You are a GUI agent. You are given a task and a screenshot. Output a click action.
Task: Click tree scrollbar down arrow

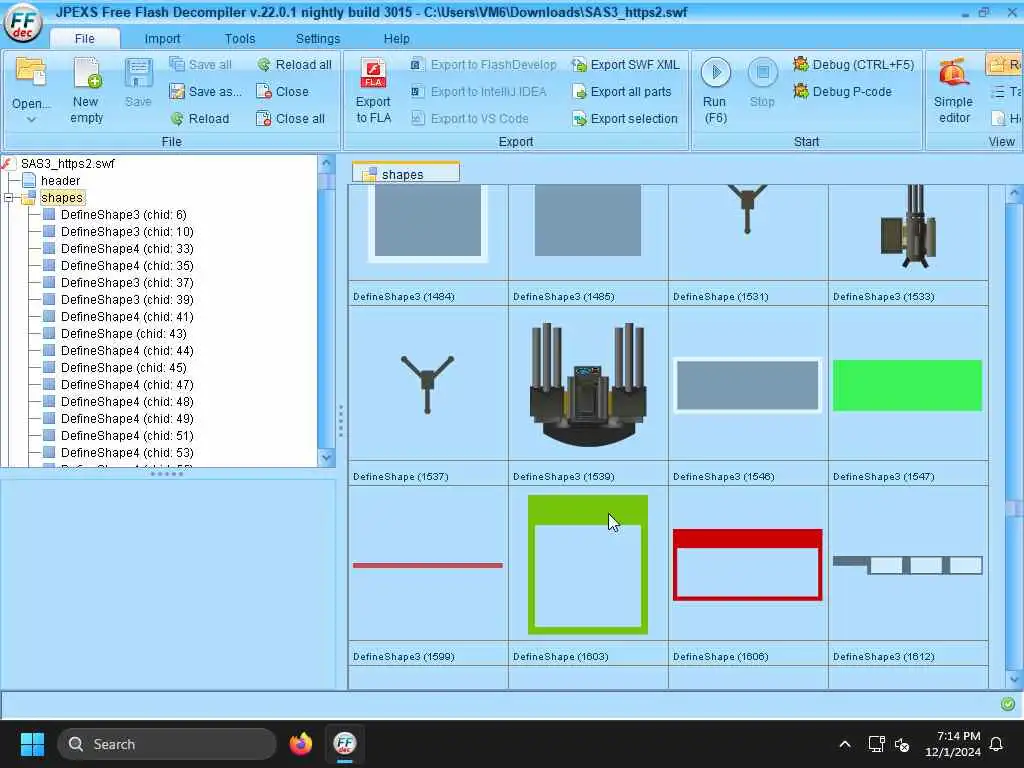(x=327, y=458)
